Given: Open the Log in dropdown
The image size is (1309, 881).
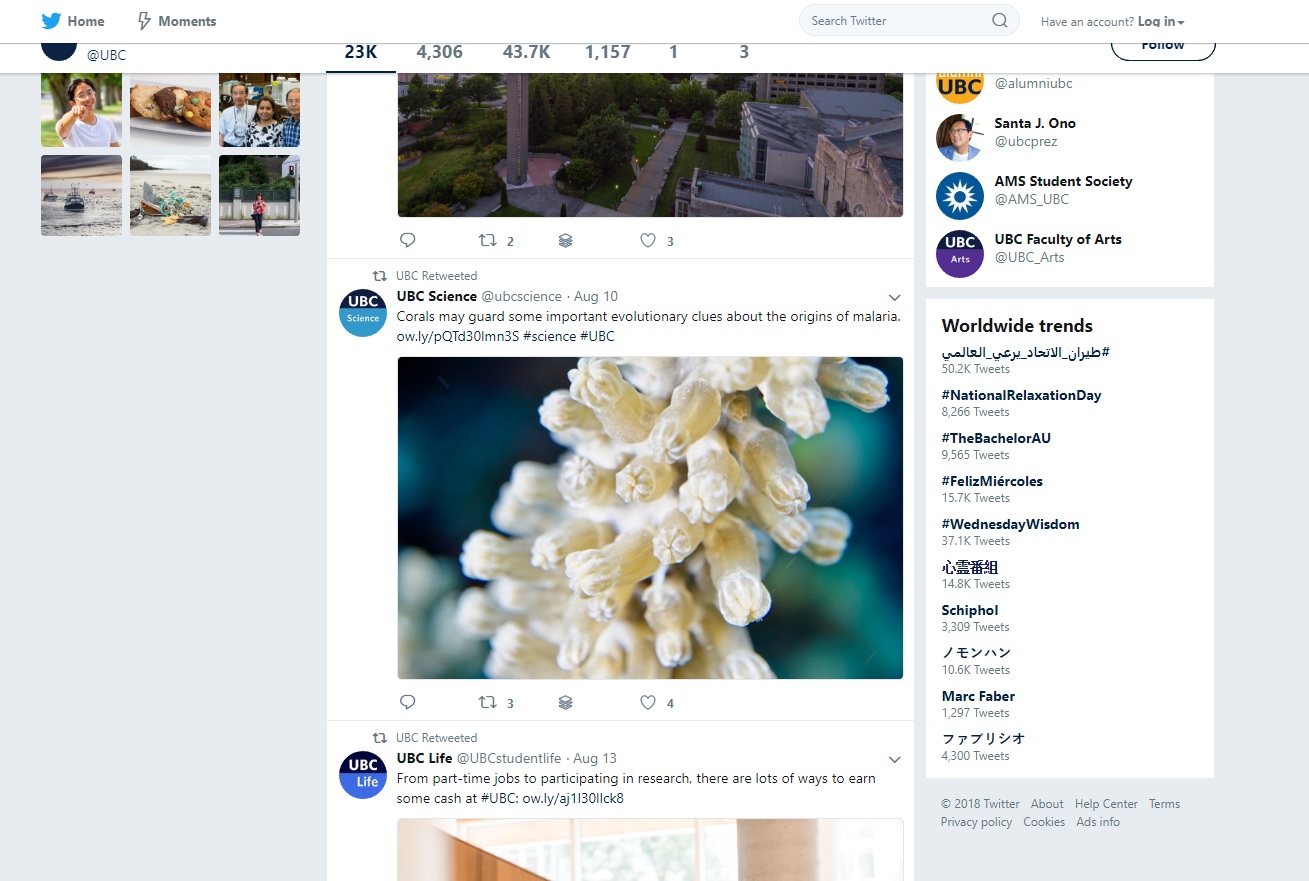Looking at the screenshot, I should pyautogui.click(x=1161, y=21).
